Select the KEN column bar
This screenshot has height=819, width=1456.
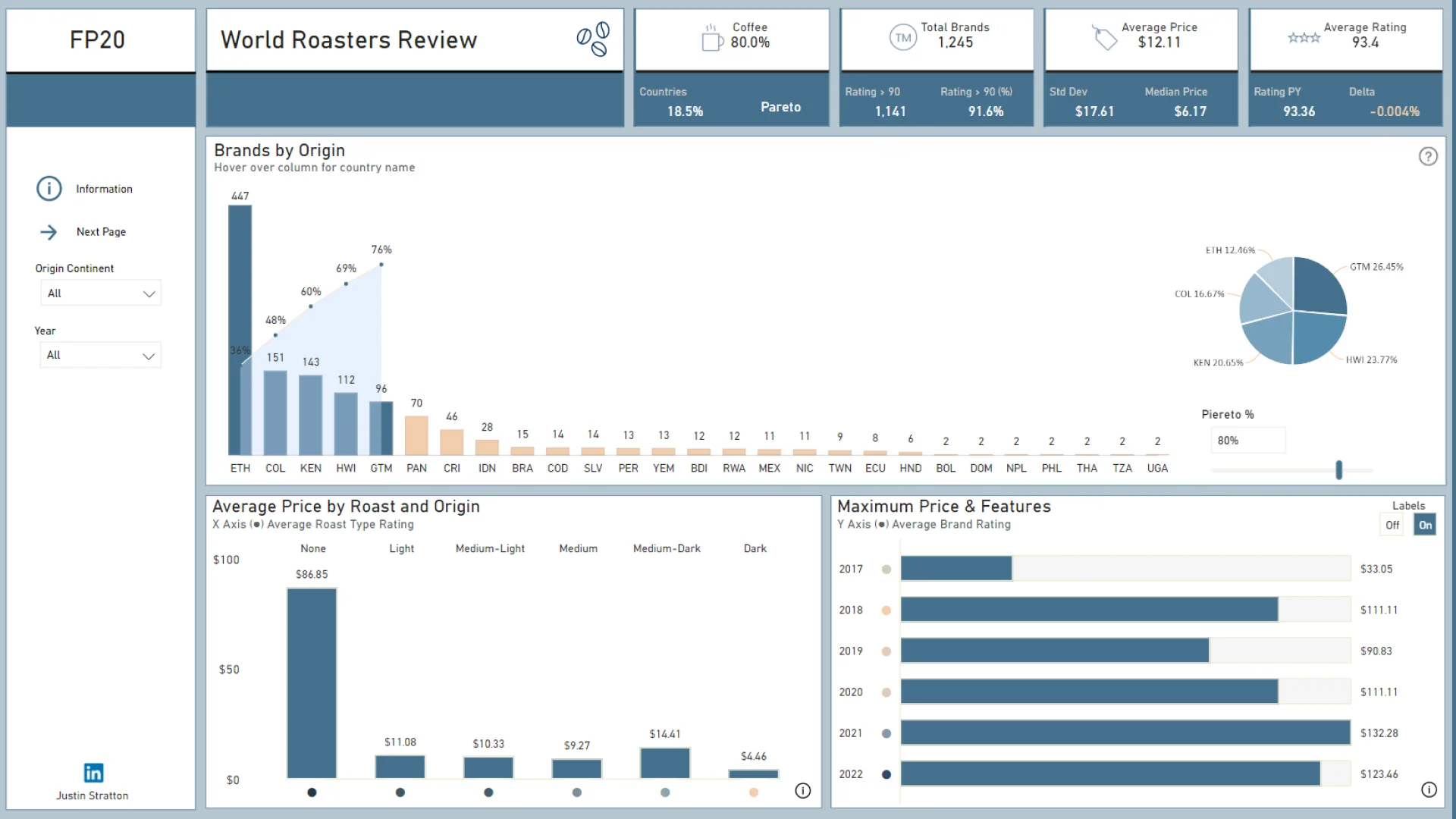coord(311,415)
